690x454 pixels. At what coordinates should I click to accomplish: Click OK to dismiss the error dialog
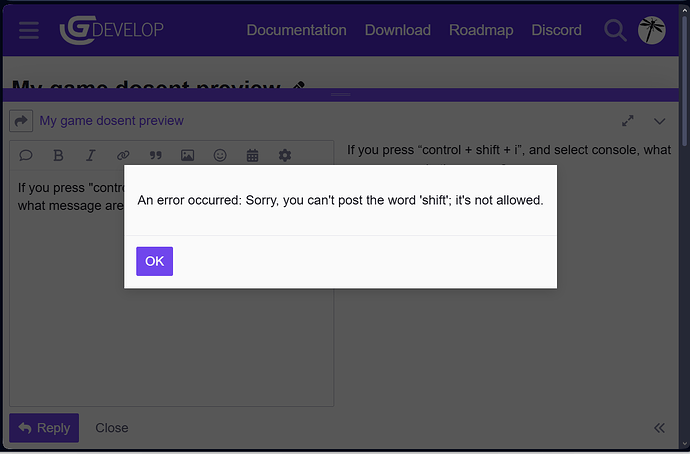pos(154,261)
